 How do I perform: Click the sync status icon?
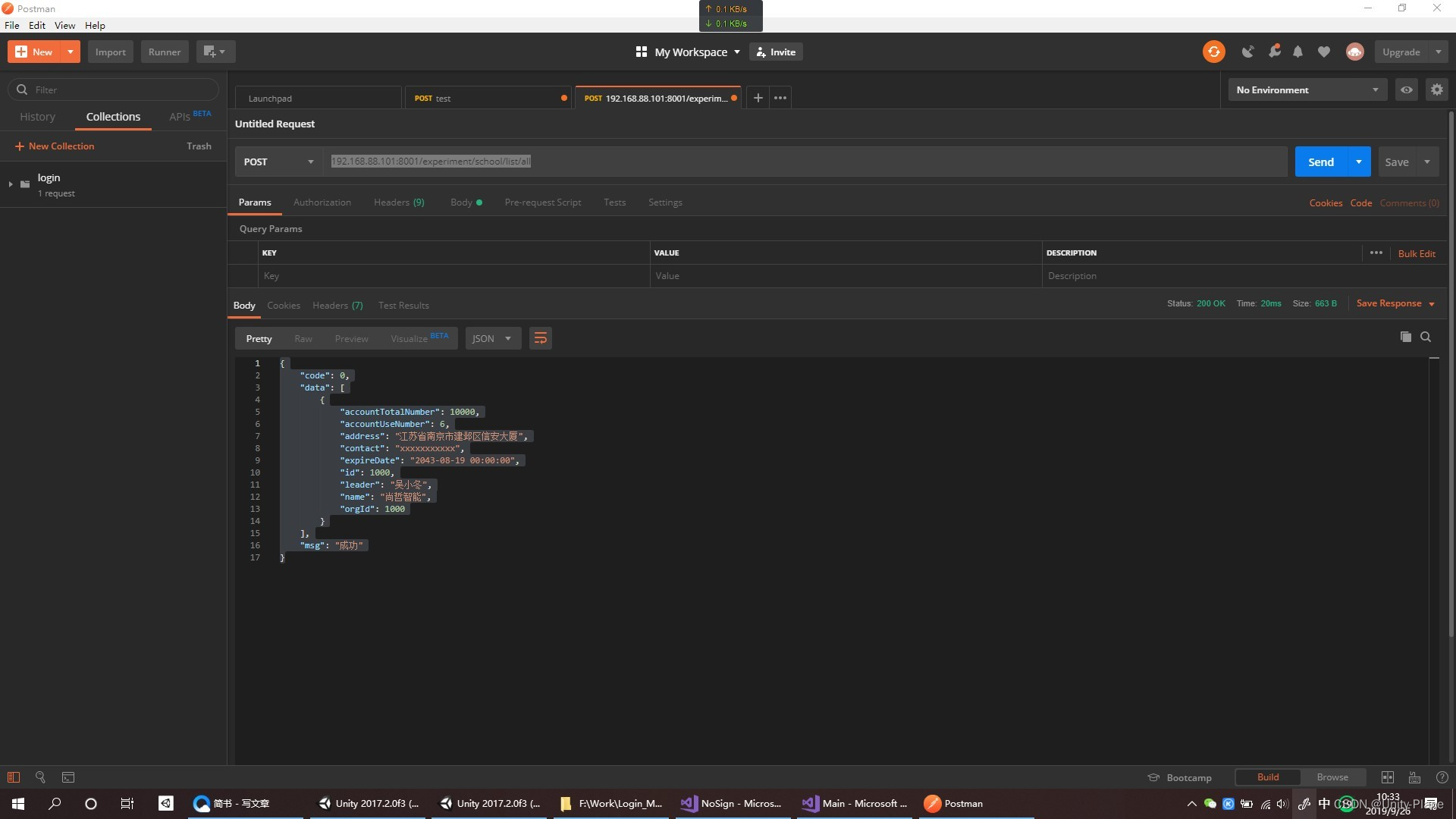[x=1213, y=52]
